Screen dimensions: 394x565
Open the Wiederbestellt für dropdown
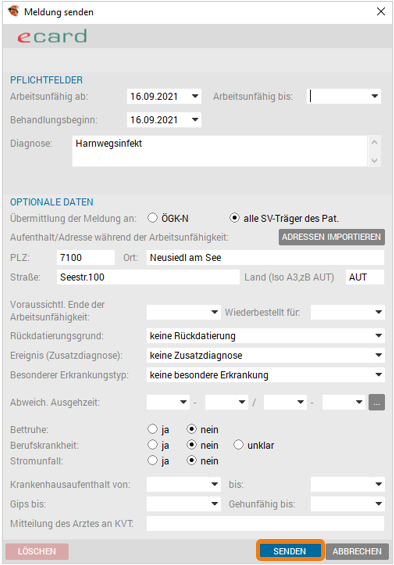coord(378,312)
